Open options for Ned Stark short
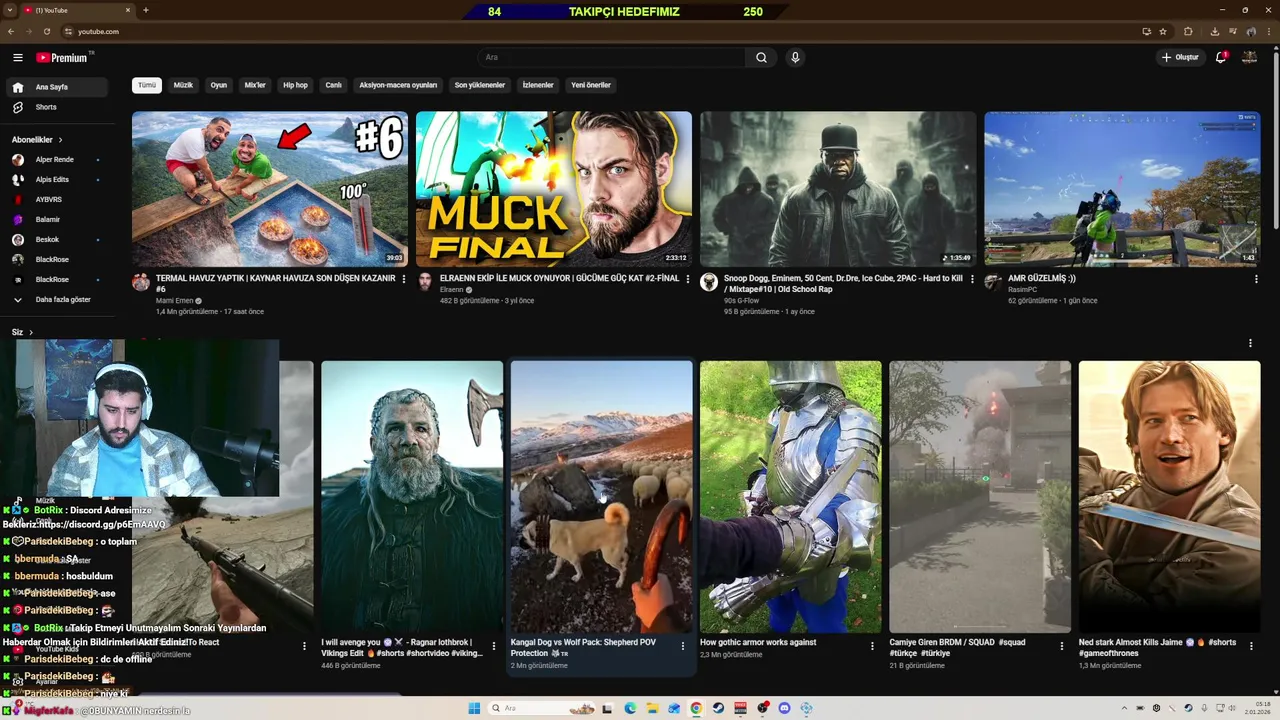This screenshot has height=720, width=1280. (x=1251, y=646)
